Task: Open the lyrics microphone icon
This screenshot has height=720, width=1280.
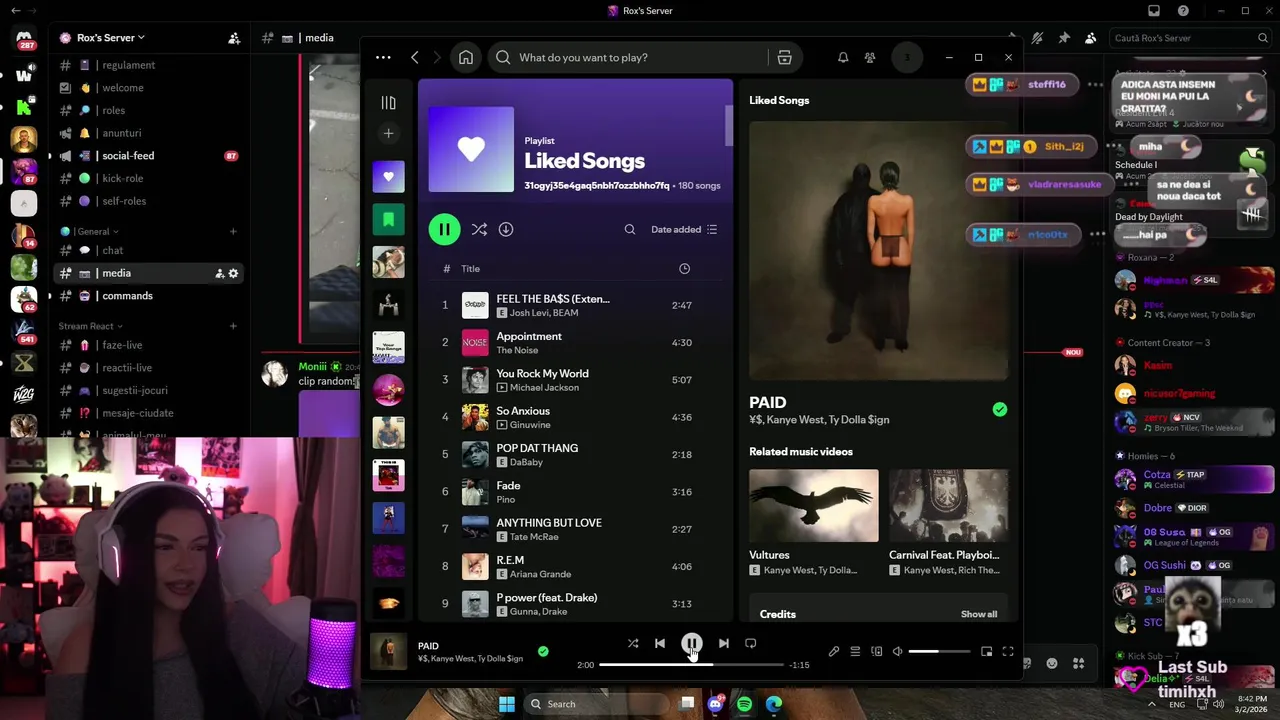Action: coord(834,651)
